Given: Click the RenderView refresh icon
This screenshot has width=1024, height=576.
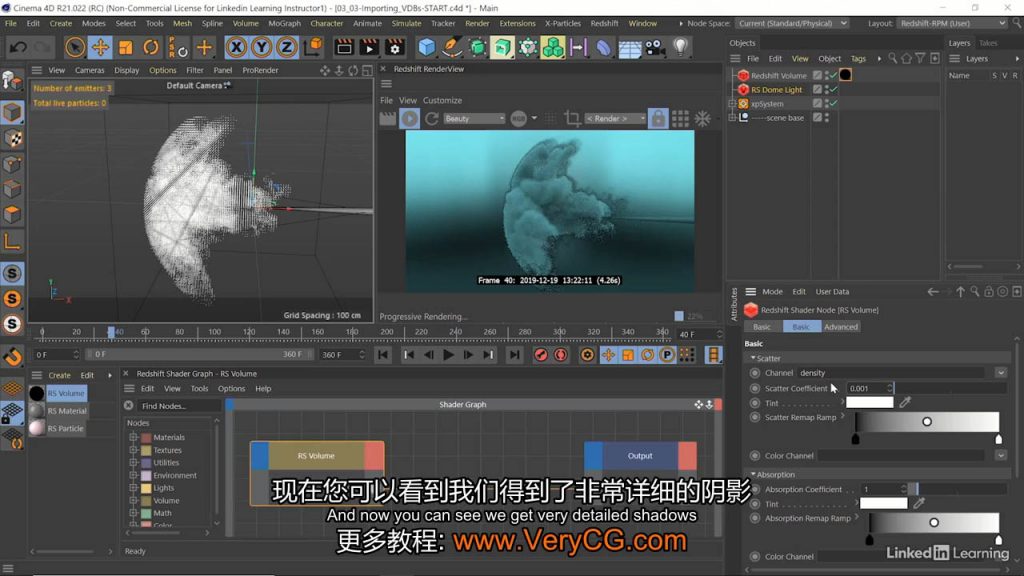Looking at the screenshot, I should [x=432, y=118].
